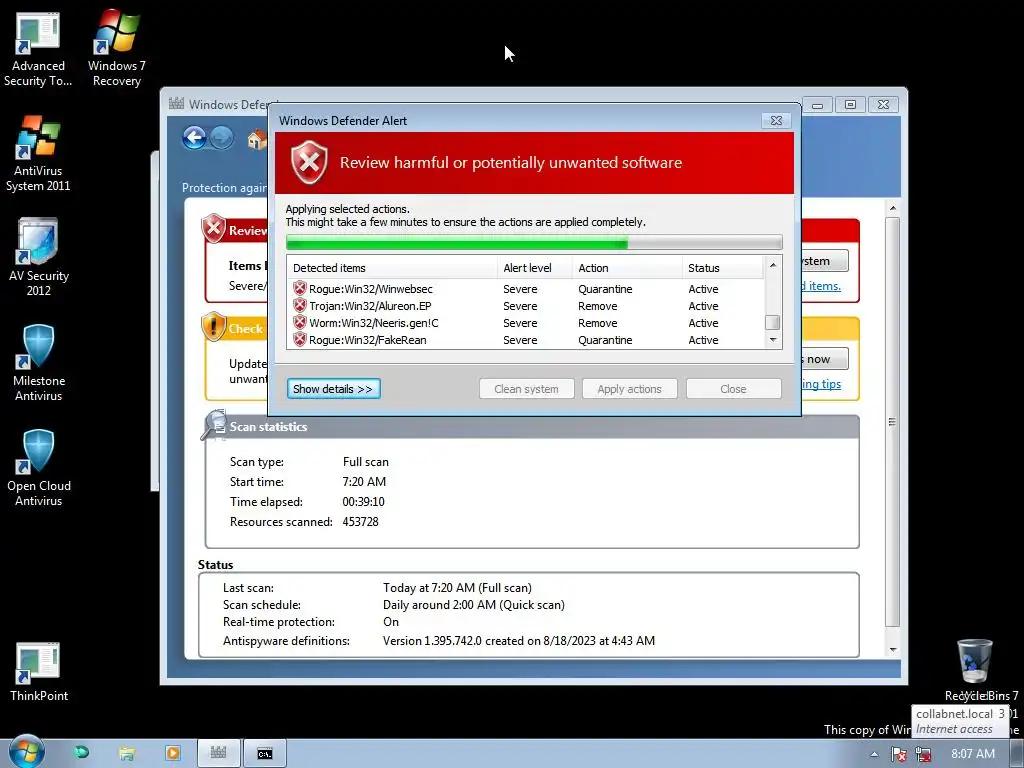Image resolution: width=1024 pixels, height=768 pixels.
Task: Click the 8:07 AM taskbar clock
Action: [973, 754]
